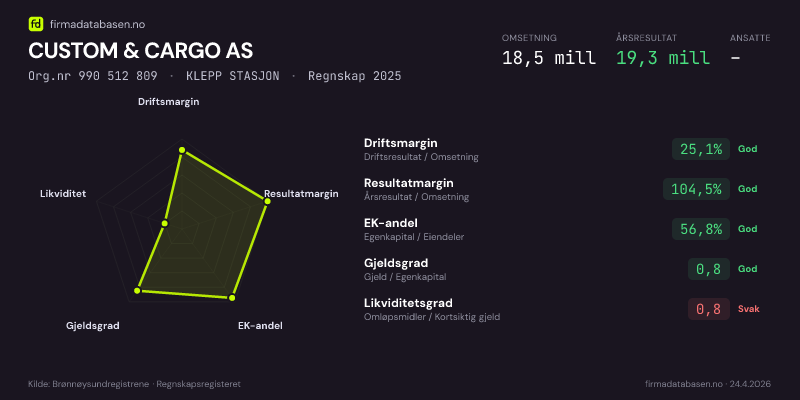Viewport: 800px width, 400px height.
Task: Select the CUSTOM & CARGO AS company title
Action: [x=141, y=50]
